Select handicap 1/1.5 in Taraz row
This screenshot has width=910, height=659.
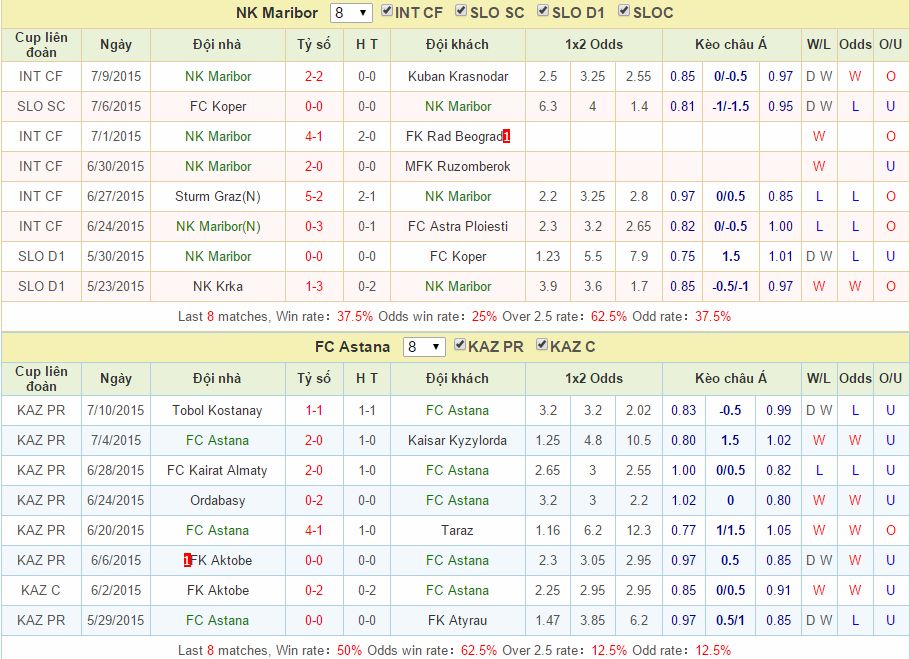731,530
